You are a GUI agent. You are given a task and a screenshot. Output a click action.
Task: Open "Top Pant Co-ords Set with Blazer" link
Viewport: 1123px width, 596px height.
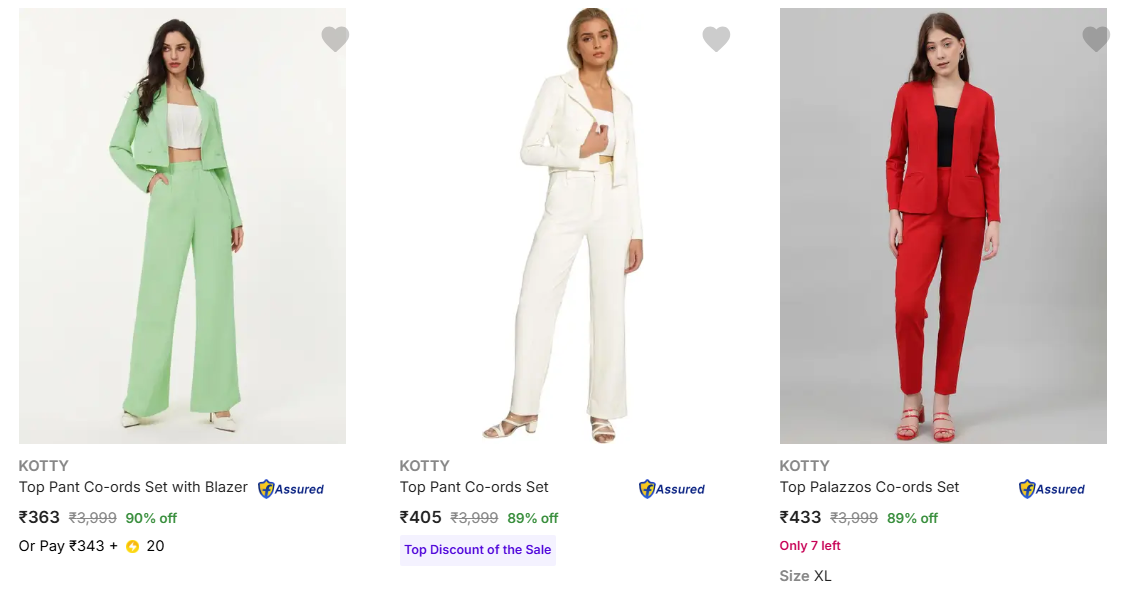[133, 487]
